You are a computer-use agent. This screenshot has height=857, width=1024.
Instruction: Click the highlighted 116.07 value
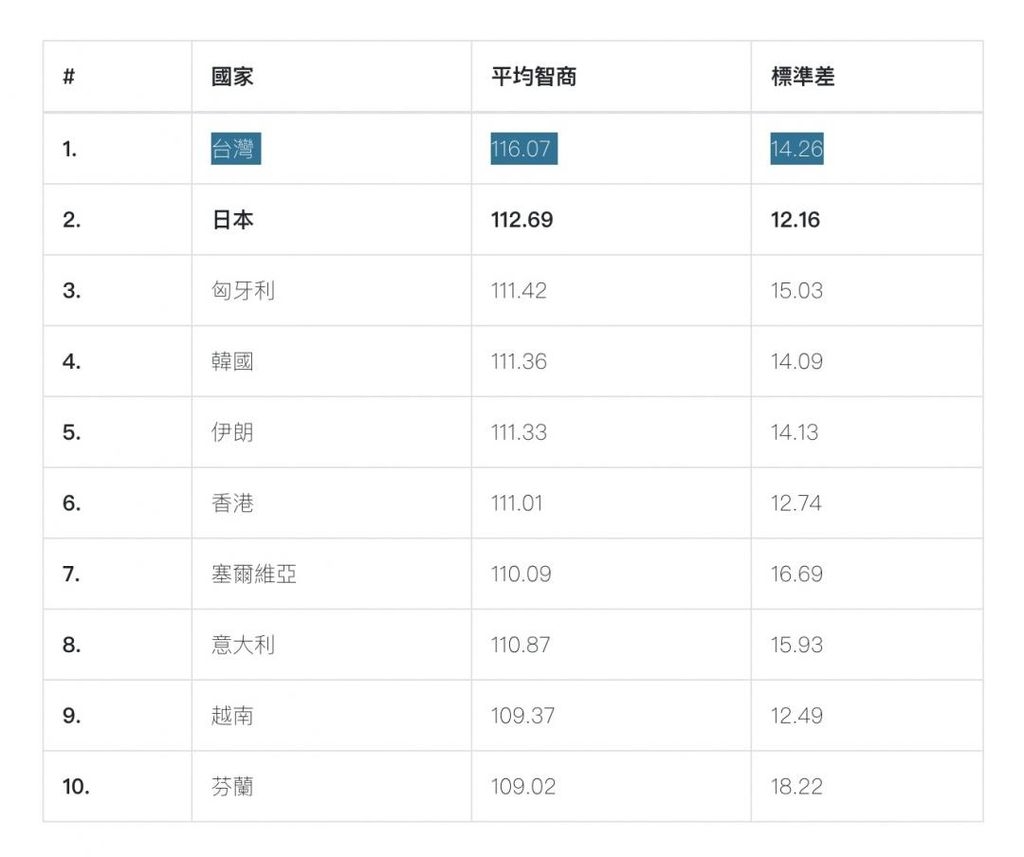click(522, 149)
